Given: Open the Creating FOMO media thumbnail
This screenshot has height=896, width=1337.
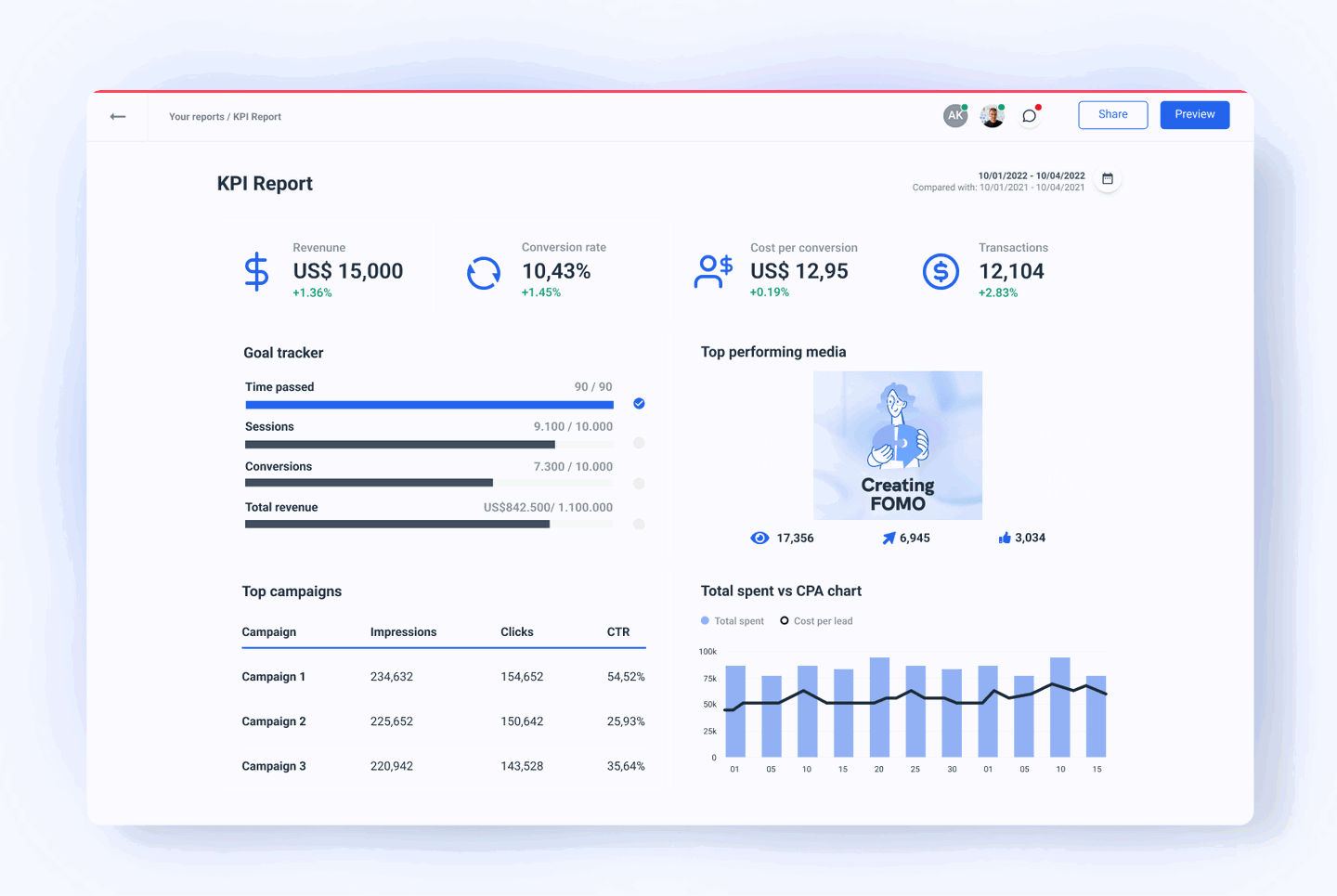Looking at the screenshot, I should tap(897, 445).
